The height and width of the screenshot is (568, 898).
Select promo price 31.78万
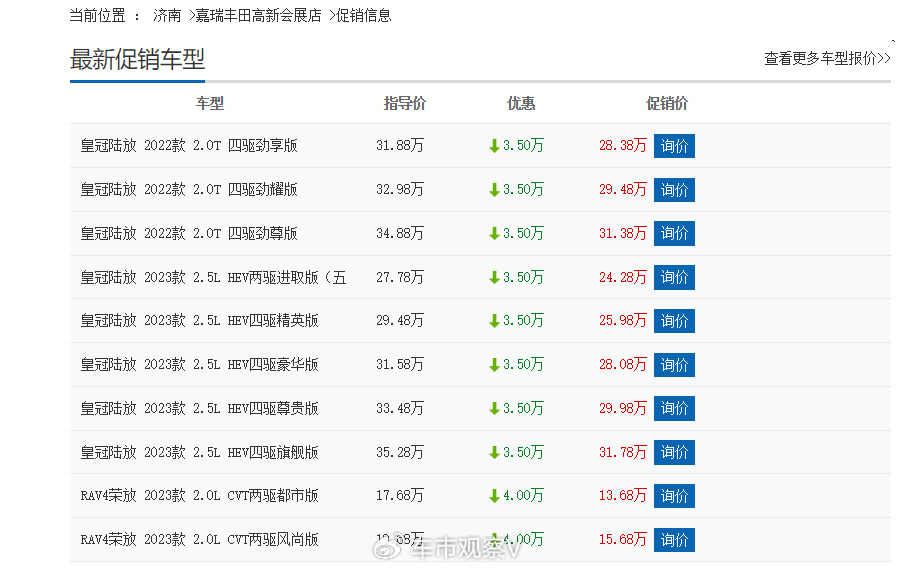[623, 452]
